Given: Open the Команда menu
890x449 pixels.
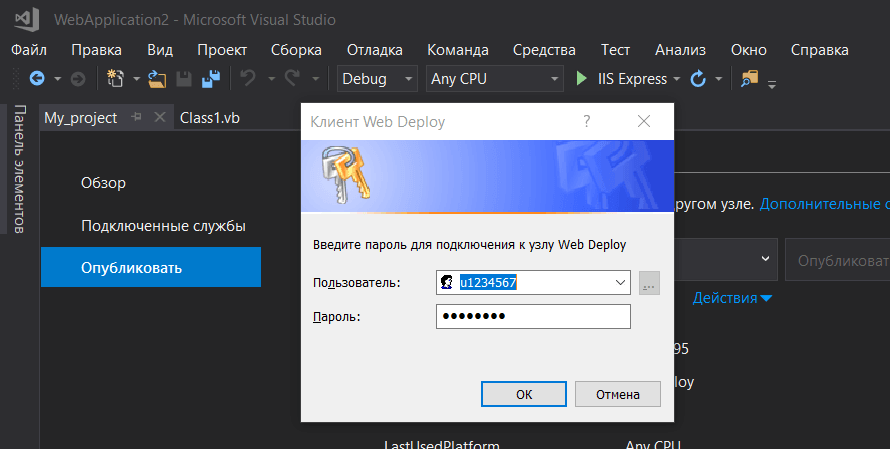Looking at the screenshot, I should [457, 50].
